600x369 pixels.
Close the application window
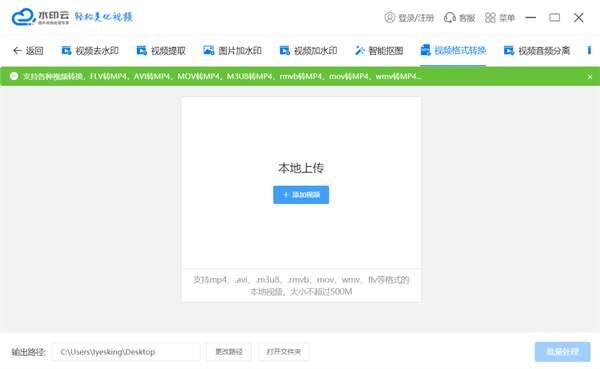[579, 18]
